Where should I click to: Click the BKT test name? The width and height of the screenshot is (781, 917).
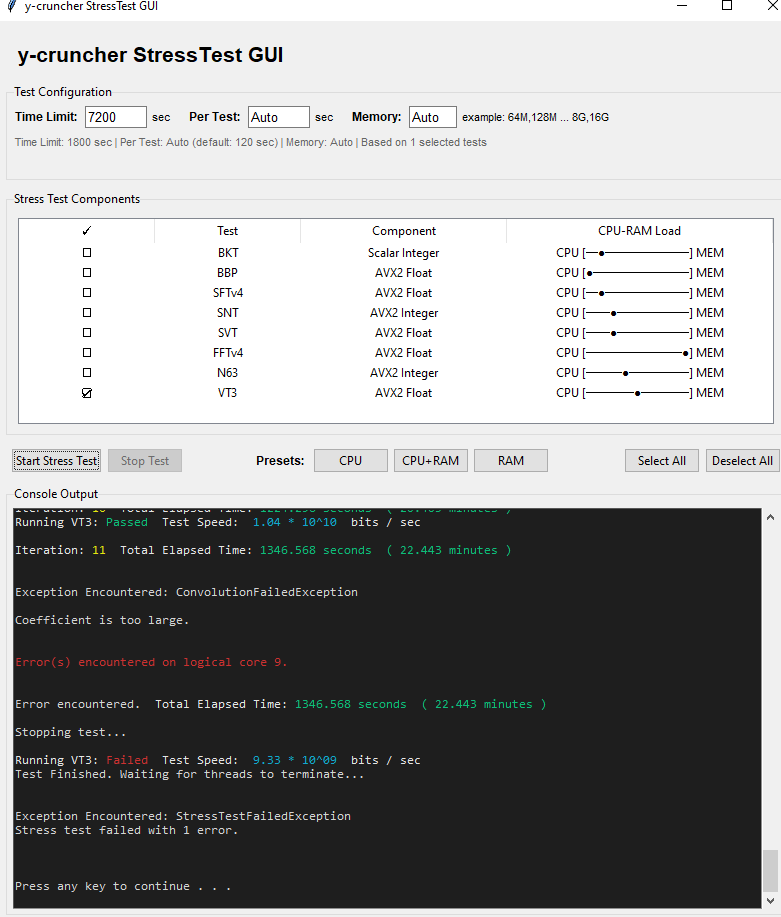pyautogui.click(x=228, y=253)
